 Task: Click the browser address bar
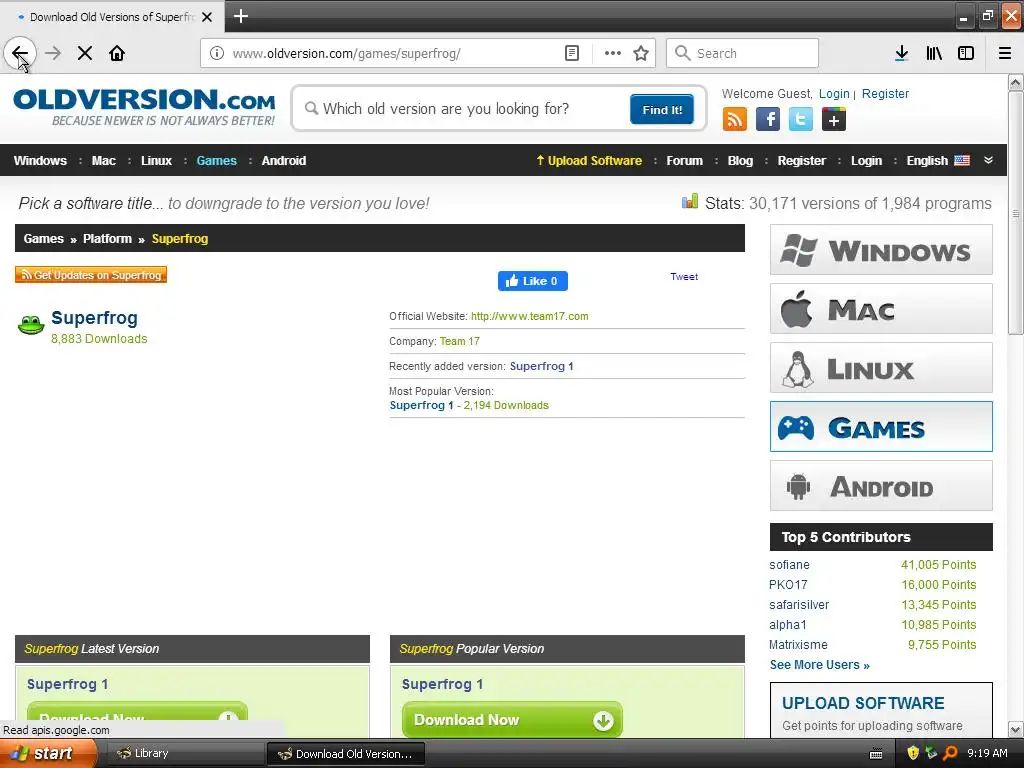tap(394, 54)
